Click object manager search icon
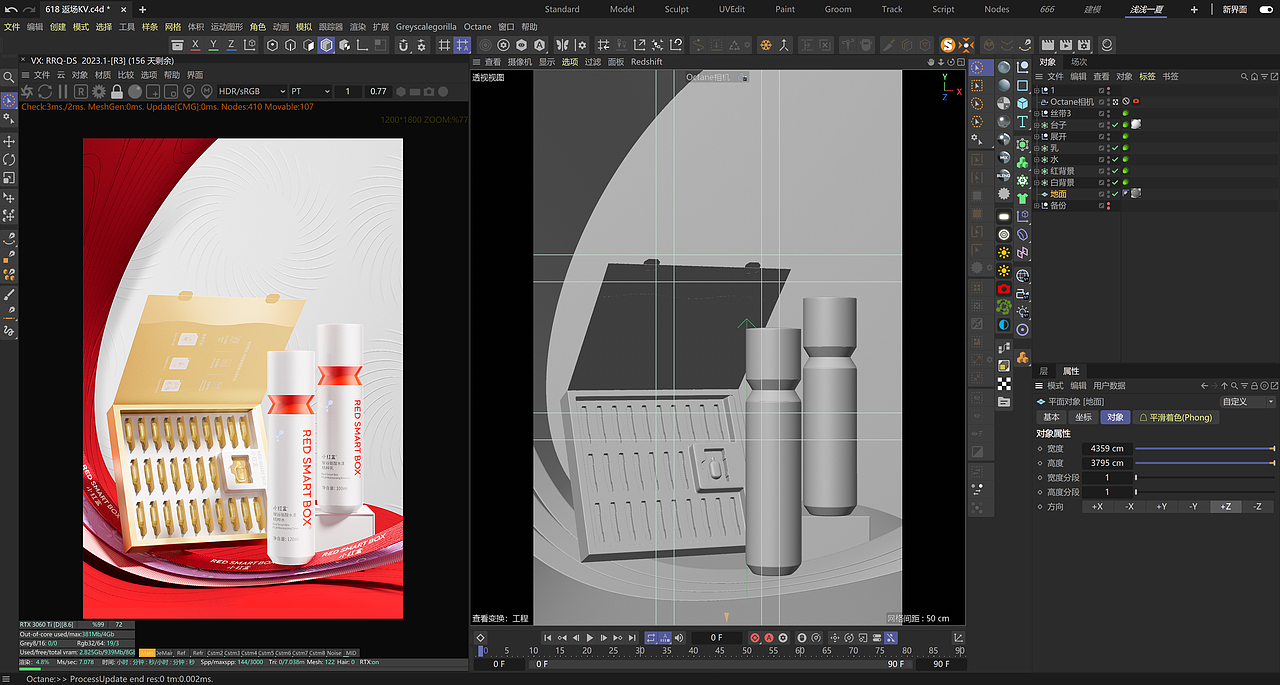1280x685 pixels. (x=1244, y=76)
